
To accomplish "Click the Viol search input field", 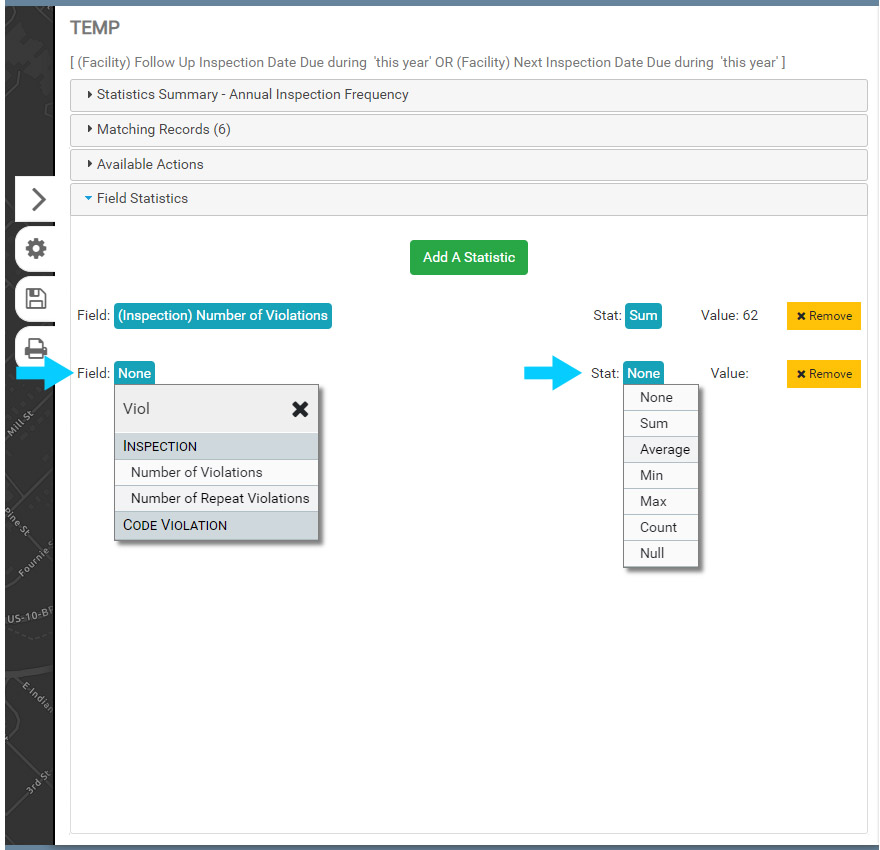I will (x=200, y=409).
